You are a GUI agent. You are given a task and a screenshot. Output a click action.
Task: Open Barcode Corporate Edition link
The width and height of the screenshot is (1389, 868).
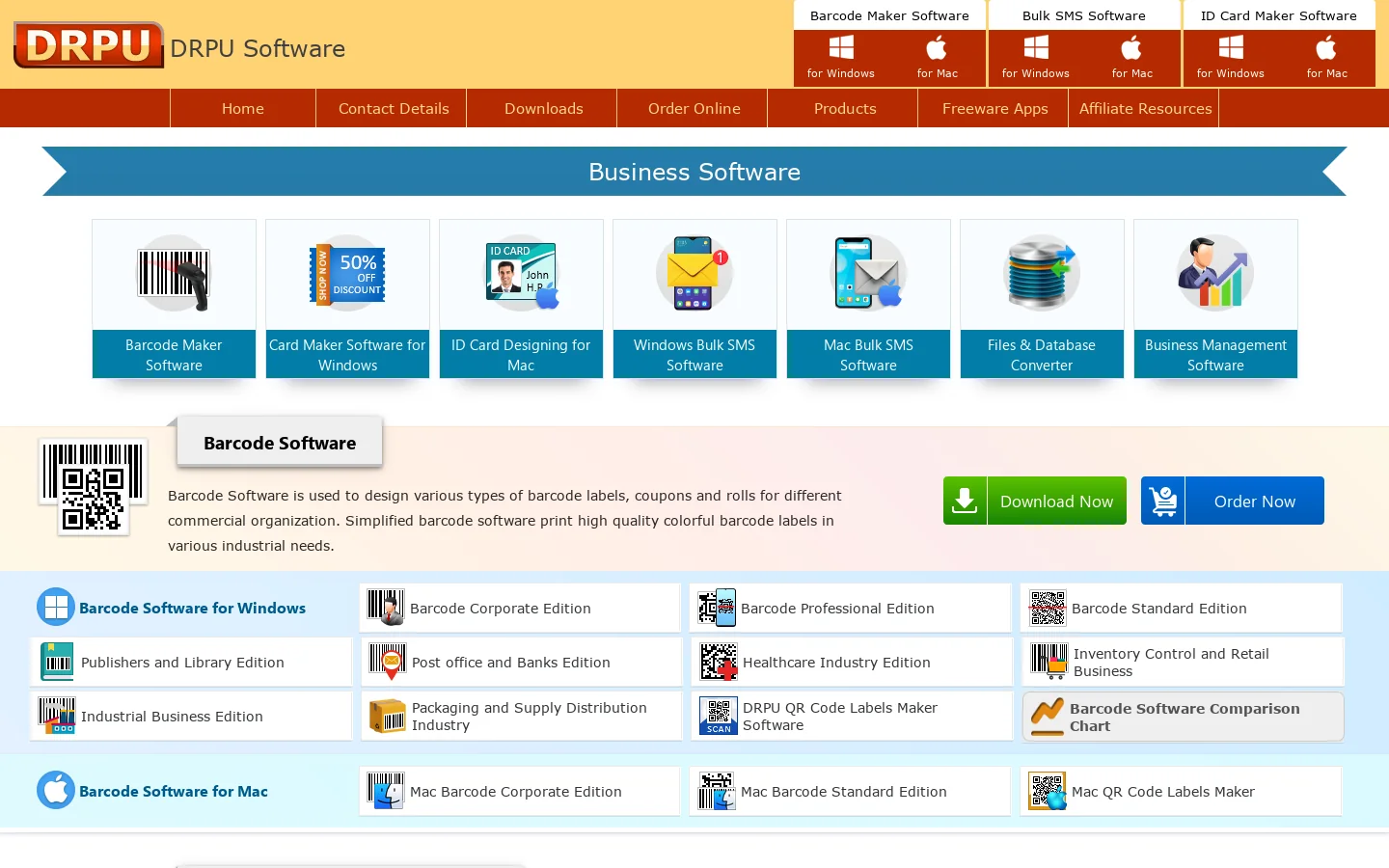click(520, 609)
